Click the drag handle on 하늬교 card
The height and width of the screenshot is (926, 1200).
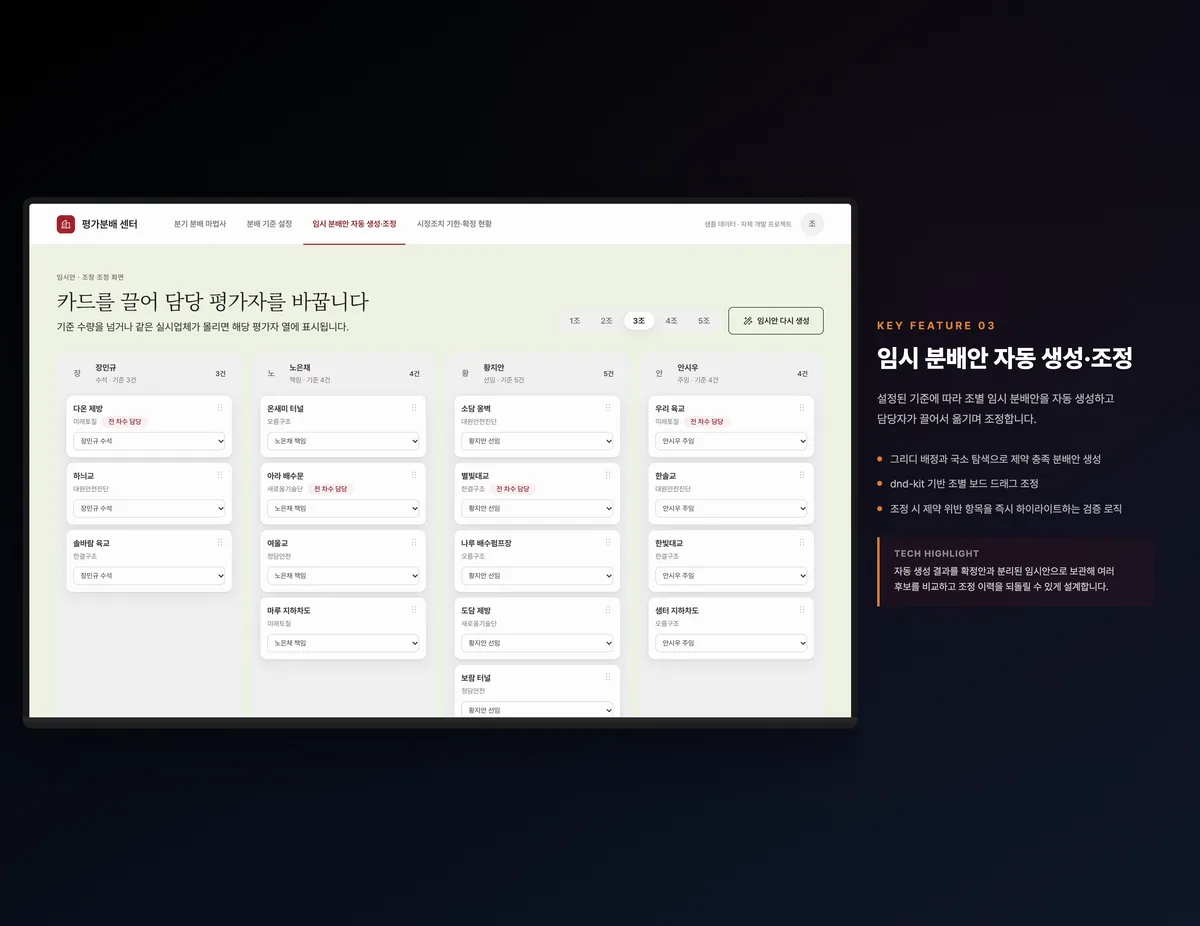pyautogui.click(x=220, y=475)
